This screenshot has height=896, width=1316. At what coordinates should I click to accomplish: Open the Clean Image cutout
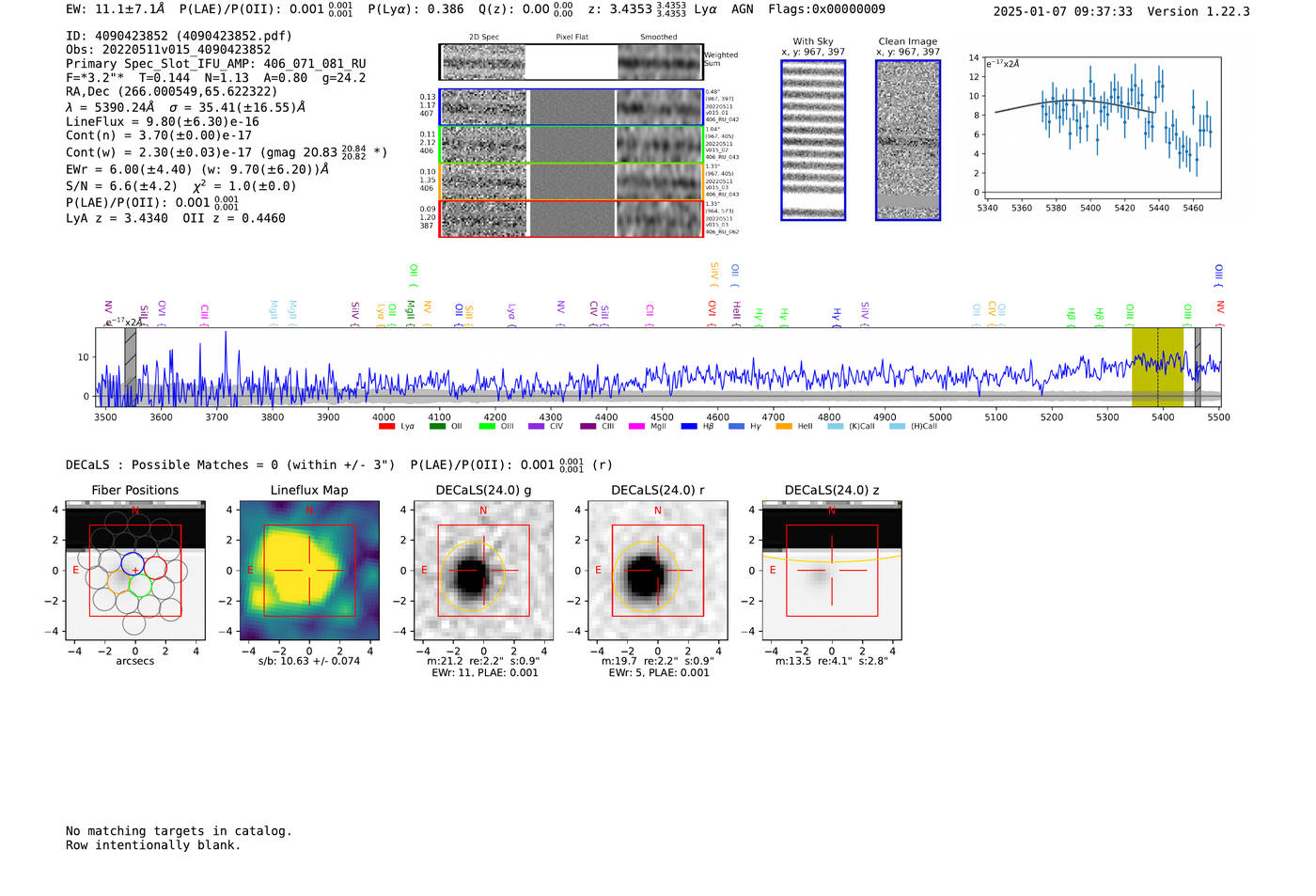click(x=908, y=140)
